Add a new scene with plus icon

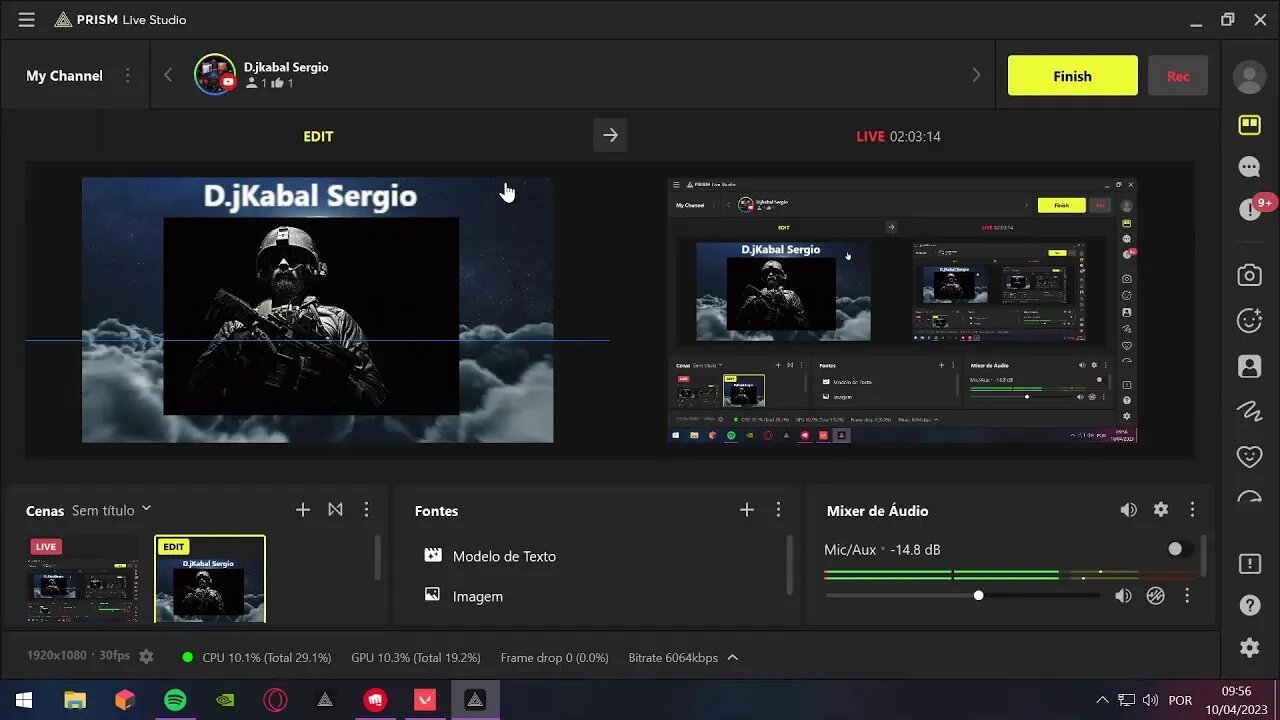[x=303, y=510]
